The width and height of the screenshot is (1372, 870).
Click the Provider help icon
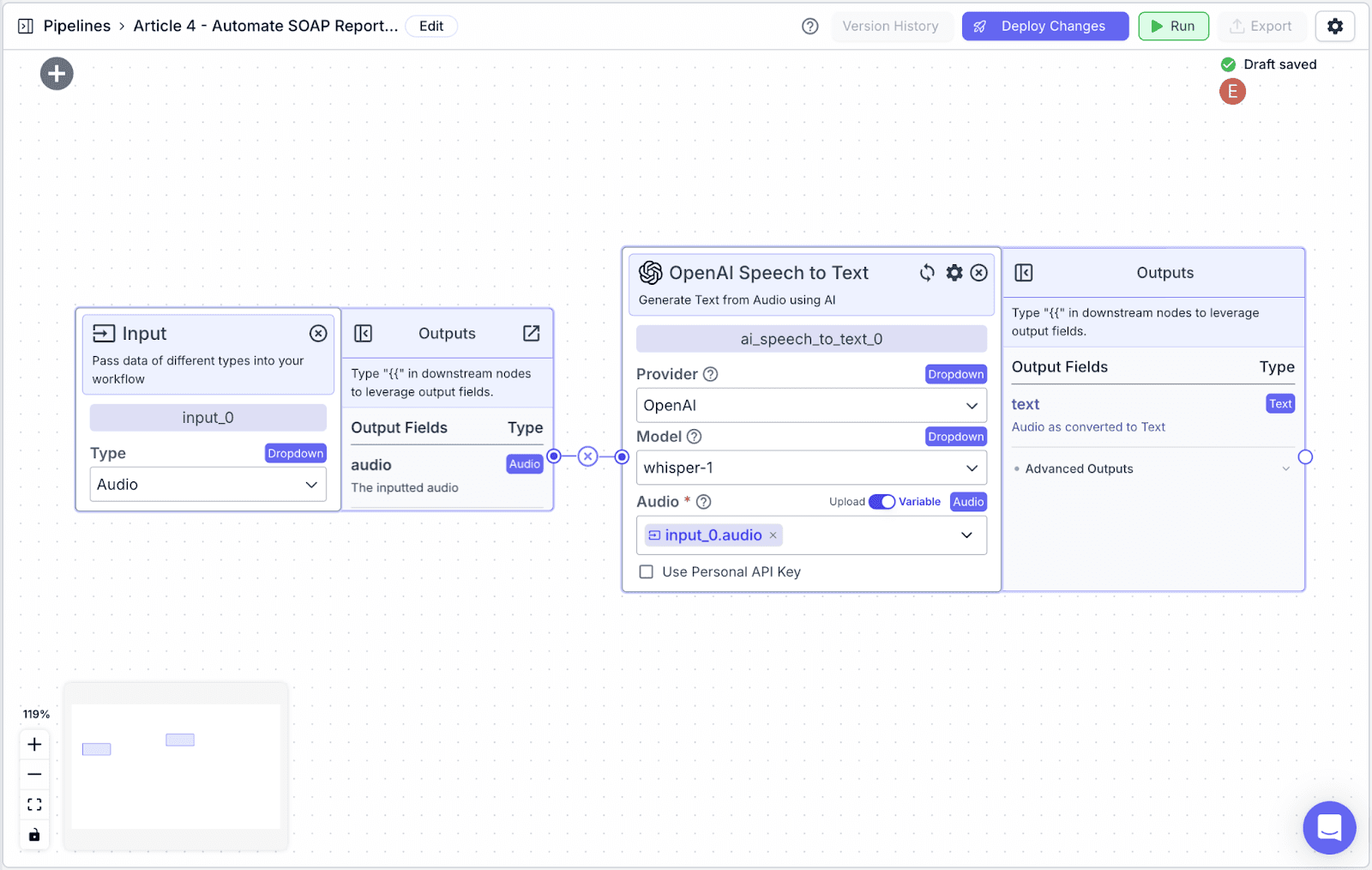point(710,374)
